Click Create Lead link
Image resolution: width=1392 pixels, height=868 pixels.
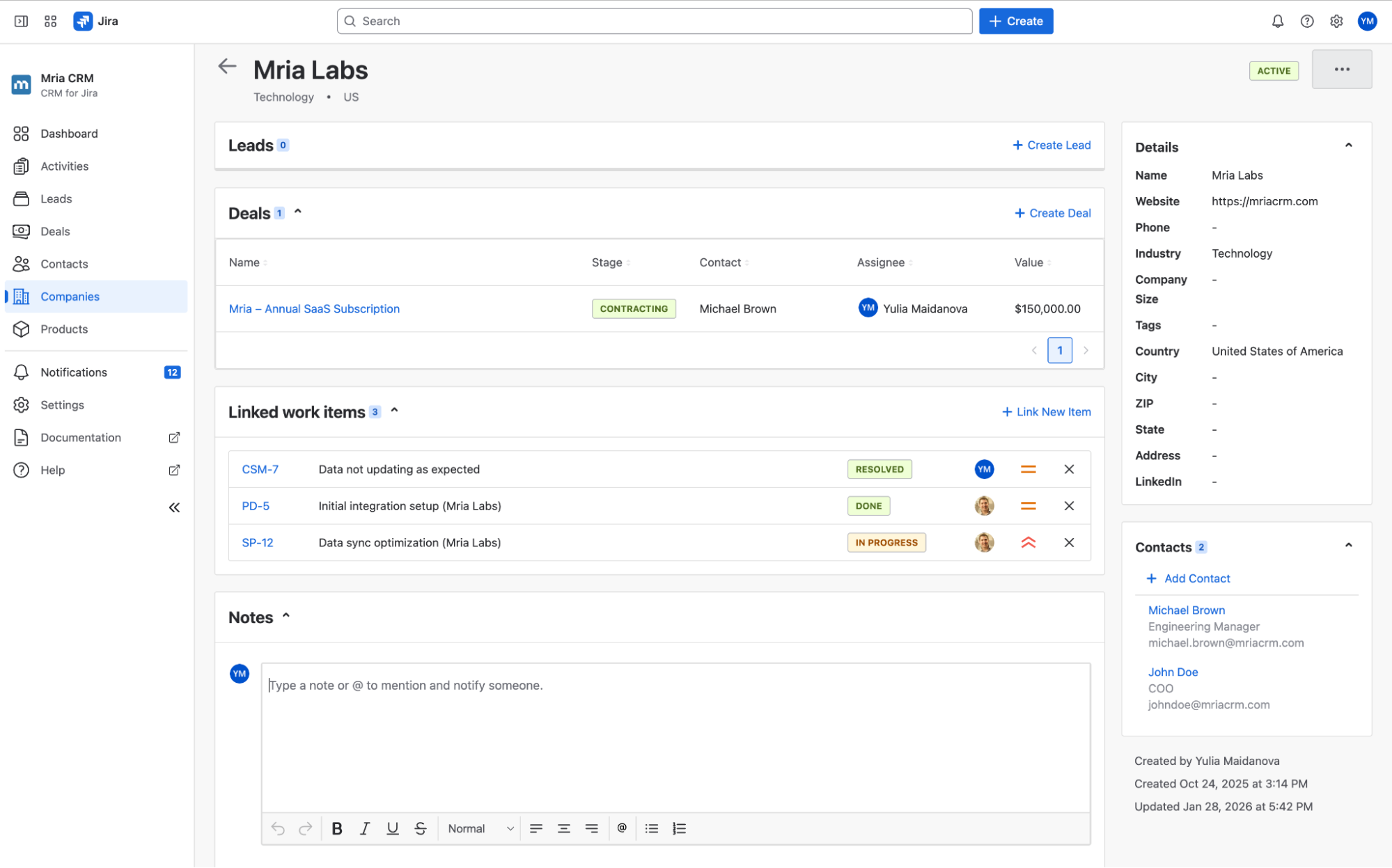point(1051,145)
